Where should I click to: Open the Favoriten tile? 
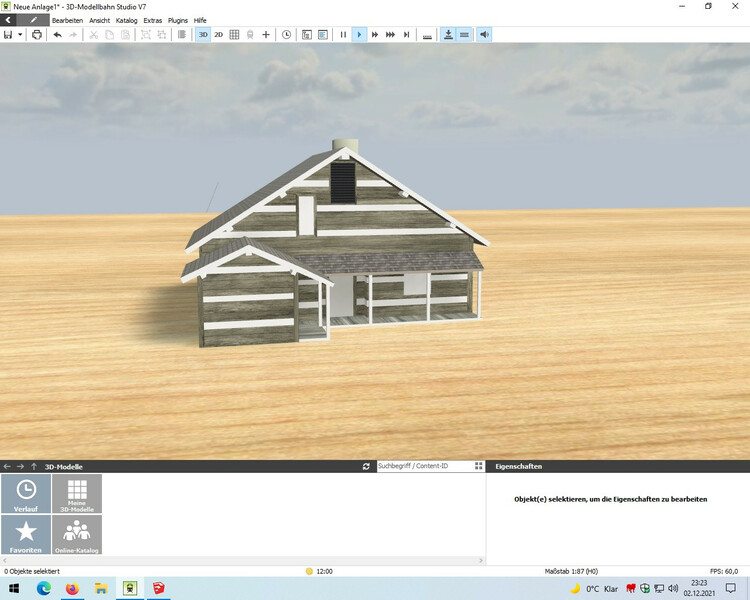click(x=26, y=535)
